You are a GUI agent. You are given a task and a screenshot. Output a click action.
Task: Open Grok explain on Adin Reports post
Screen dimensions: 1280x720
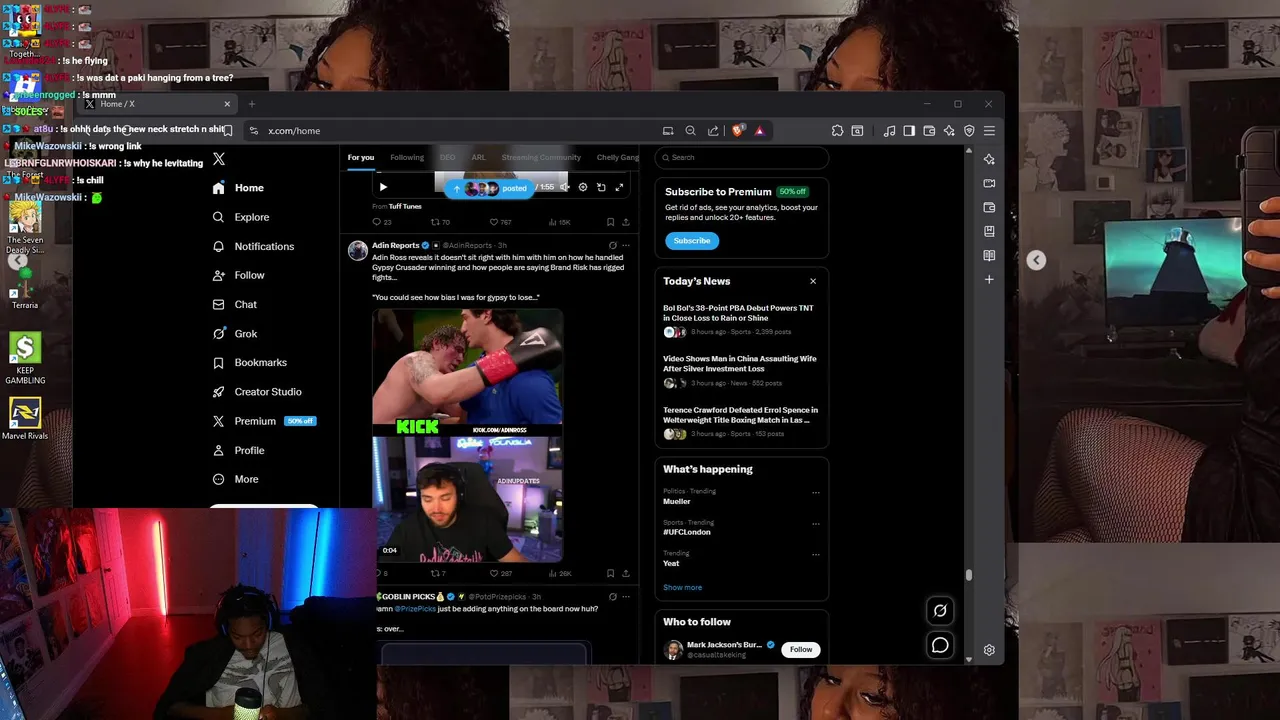612,245
